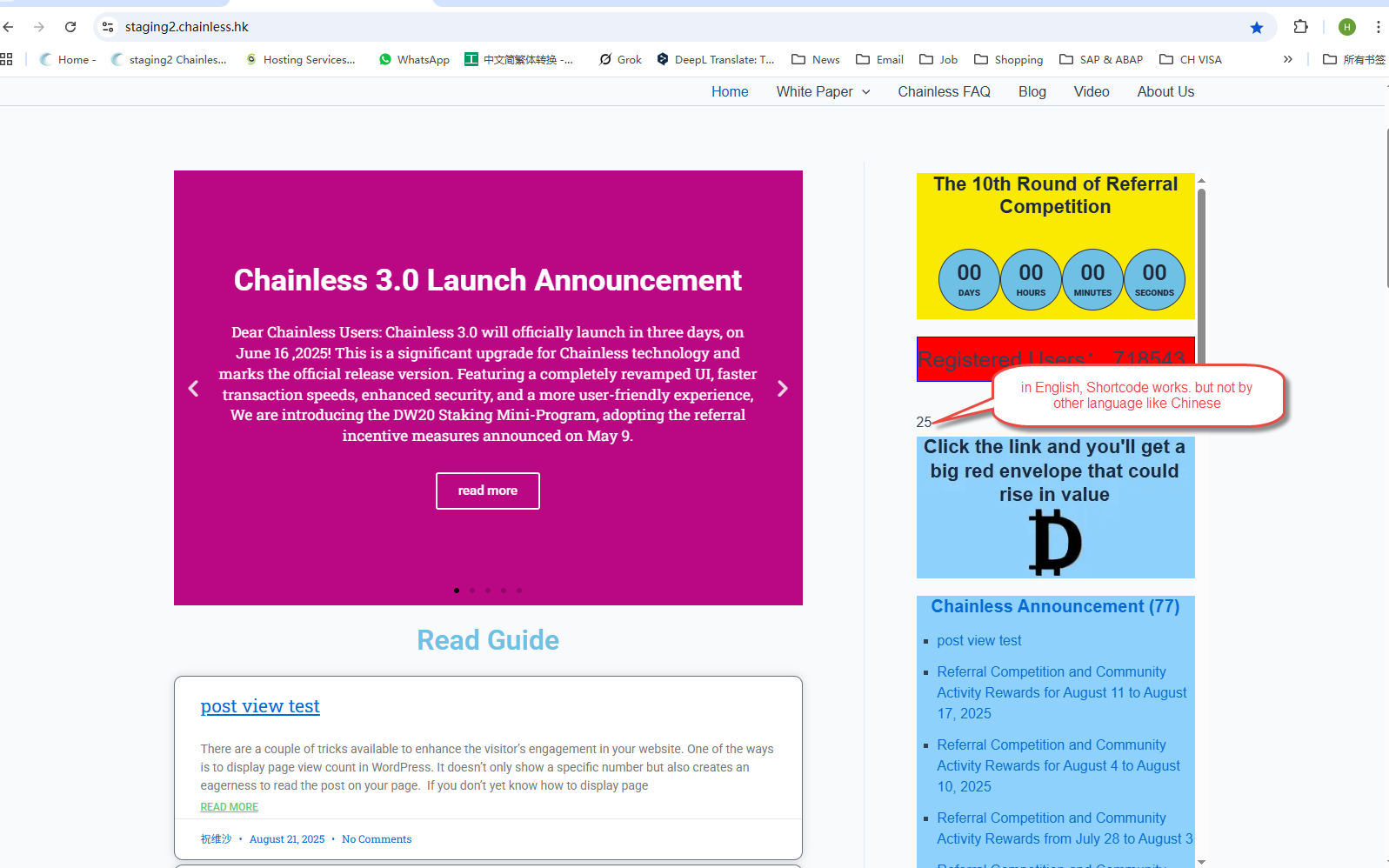Open sidebar post view test announcement
This screenshot has height=868, width=1389.
pyautogui.click(x=979, y=641)
